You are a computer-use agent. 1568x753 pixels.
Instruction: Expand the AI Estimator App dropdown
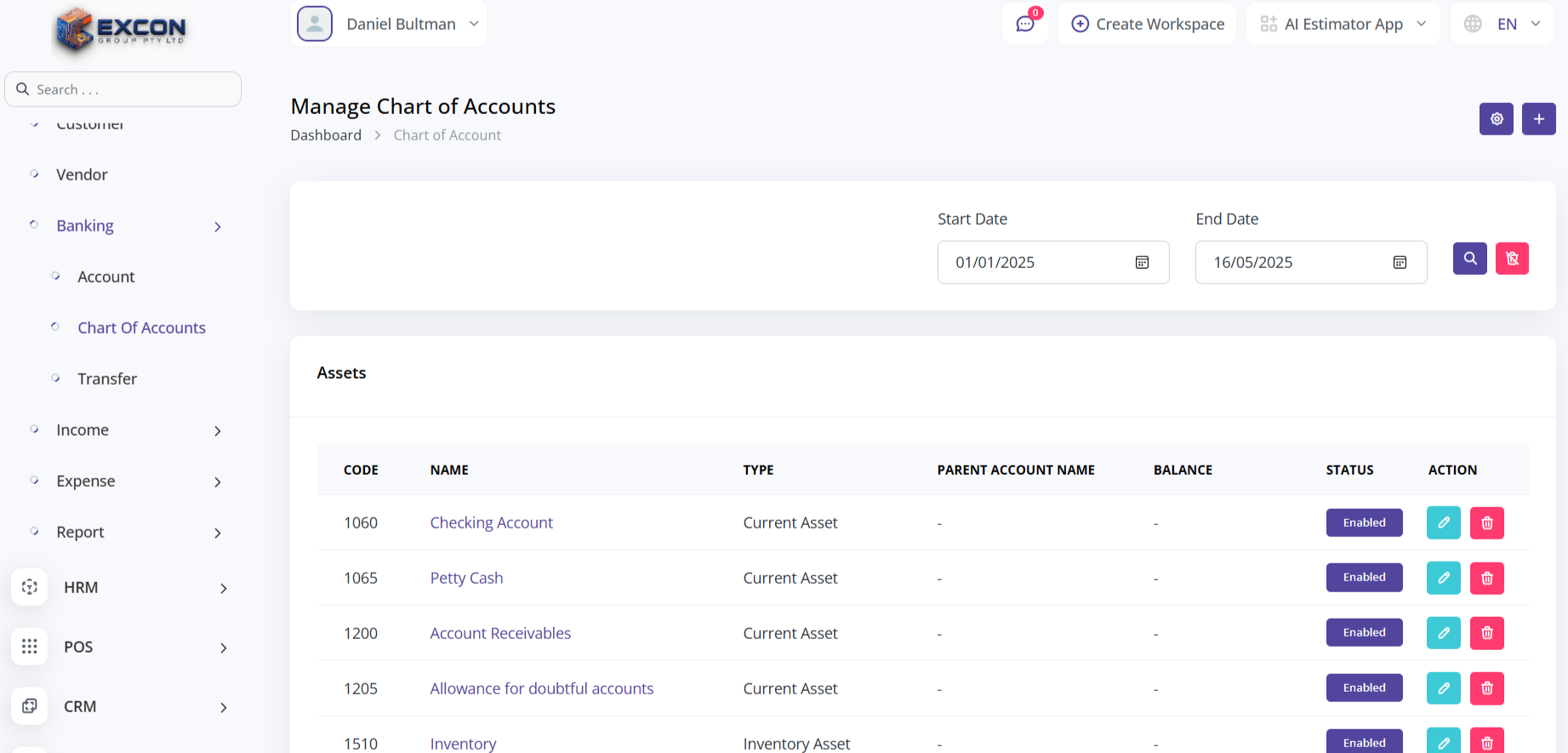[1343, 24]
